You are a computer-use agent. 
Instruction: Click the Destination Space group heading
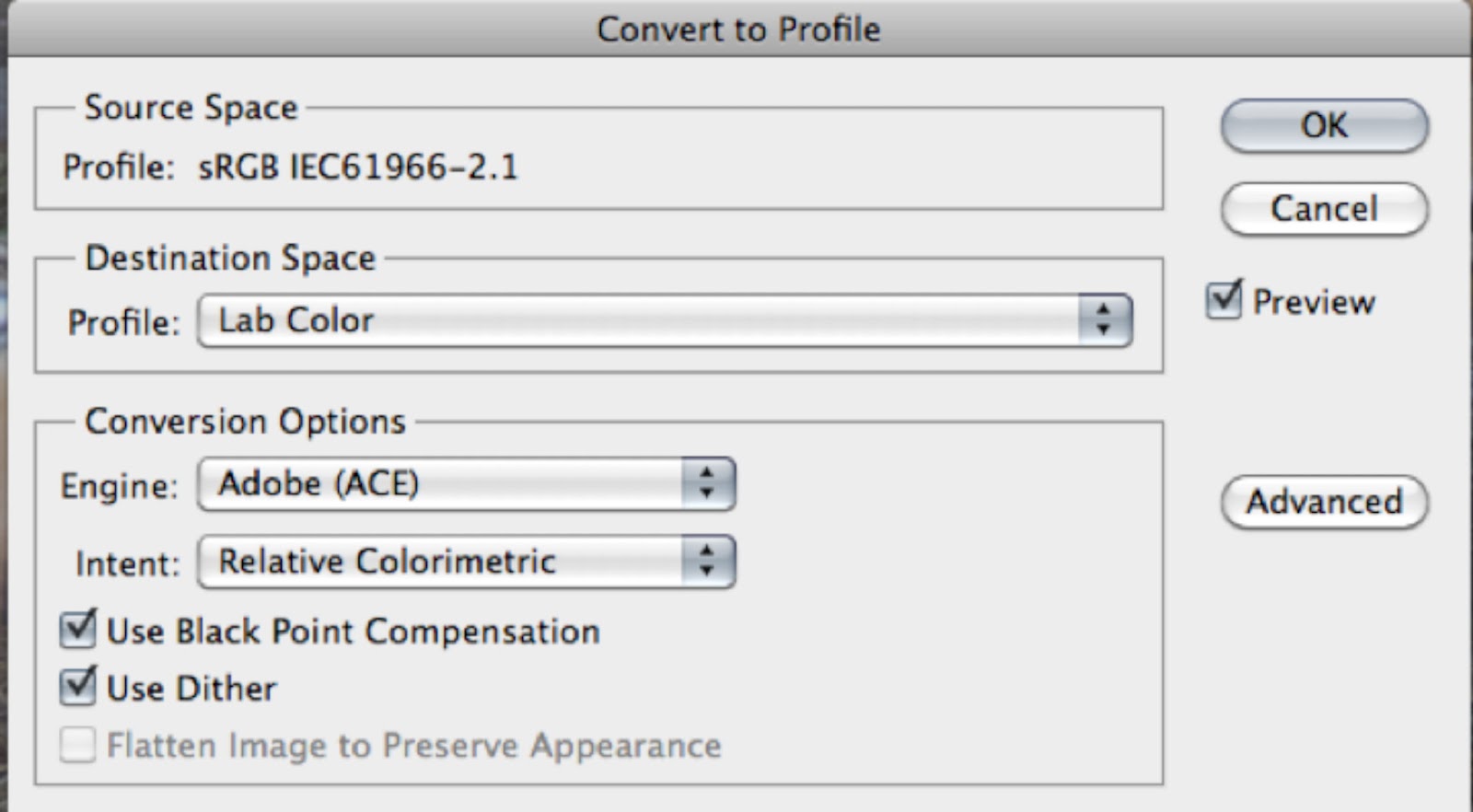click(230, 258)
